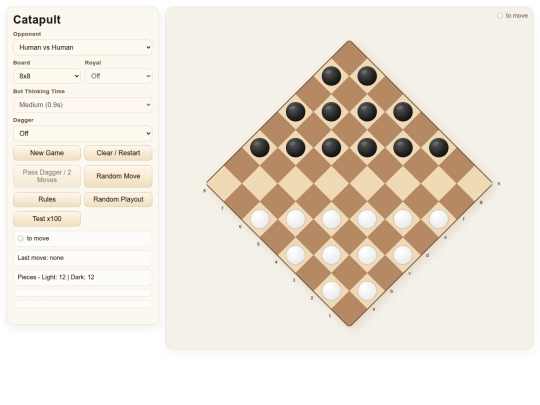Select the black piece on square c8

tap(260, 147)
